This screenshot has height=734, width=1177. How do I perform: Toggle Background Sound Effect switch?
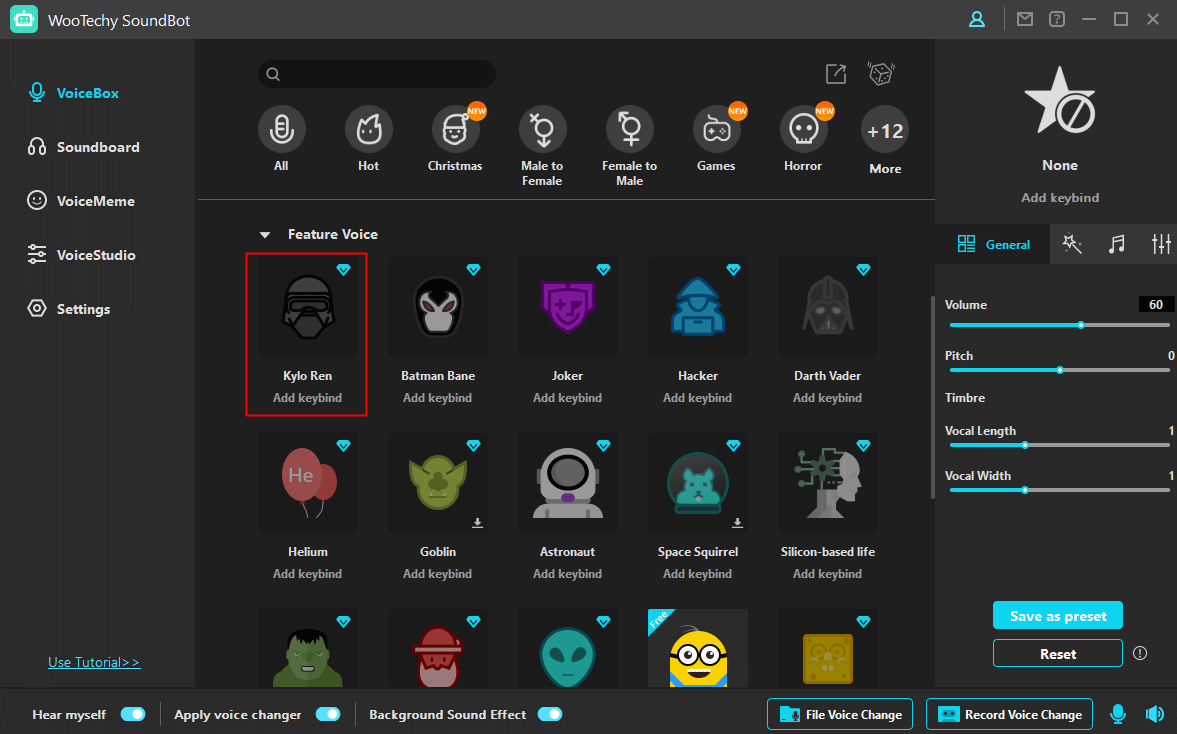[549, 714]
